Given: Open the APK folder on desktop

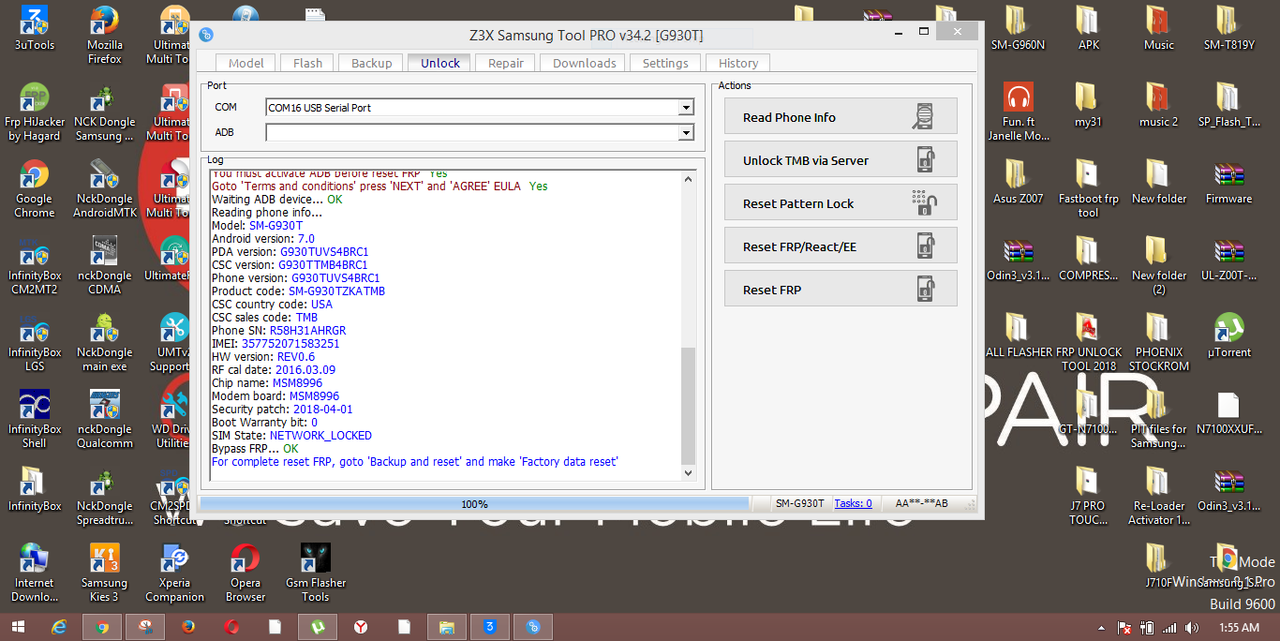Looking at the screenshot, I should (x=1089, y=29).
